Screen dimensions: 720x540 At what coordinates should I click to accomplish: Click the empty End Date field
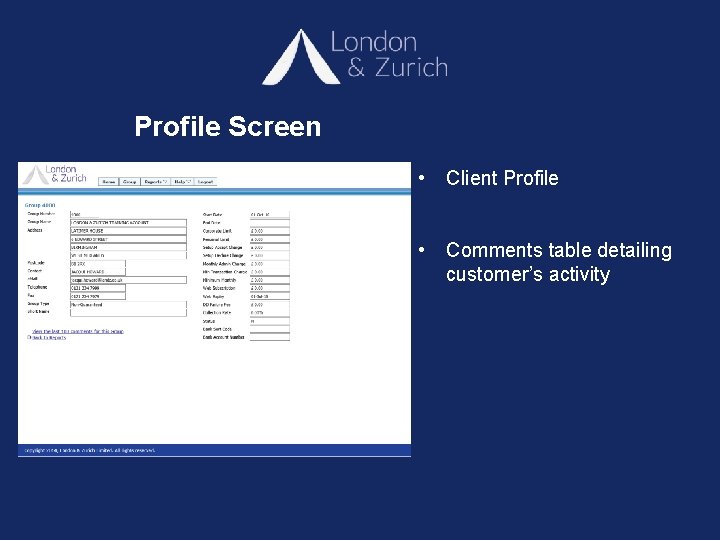[x=270, y=223]
